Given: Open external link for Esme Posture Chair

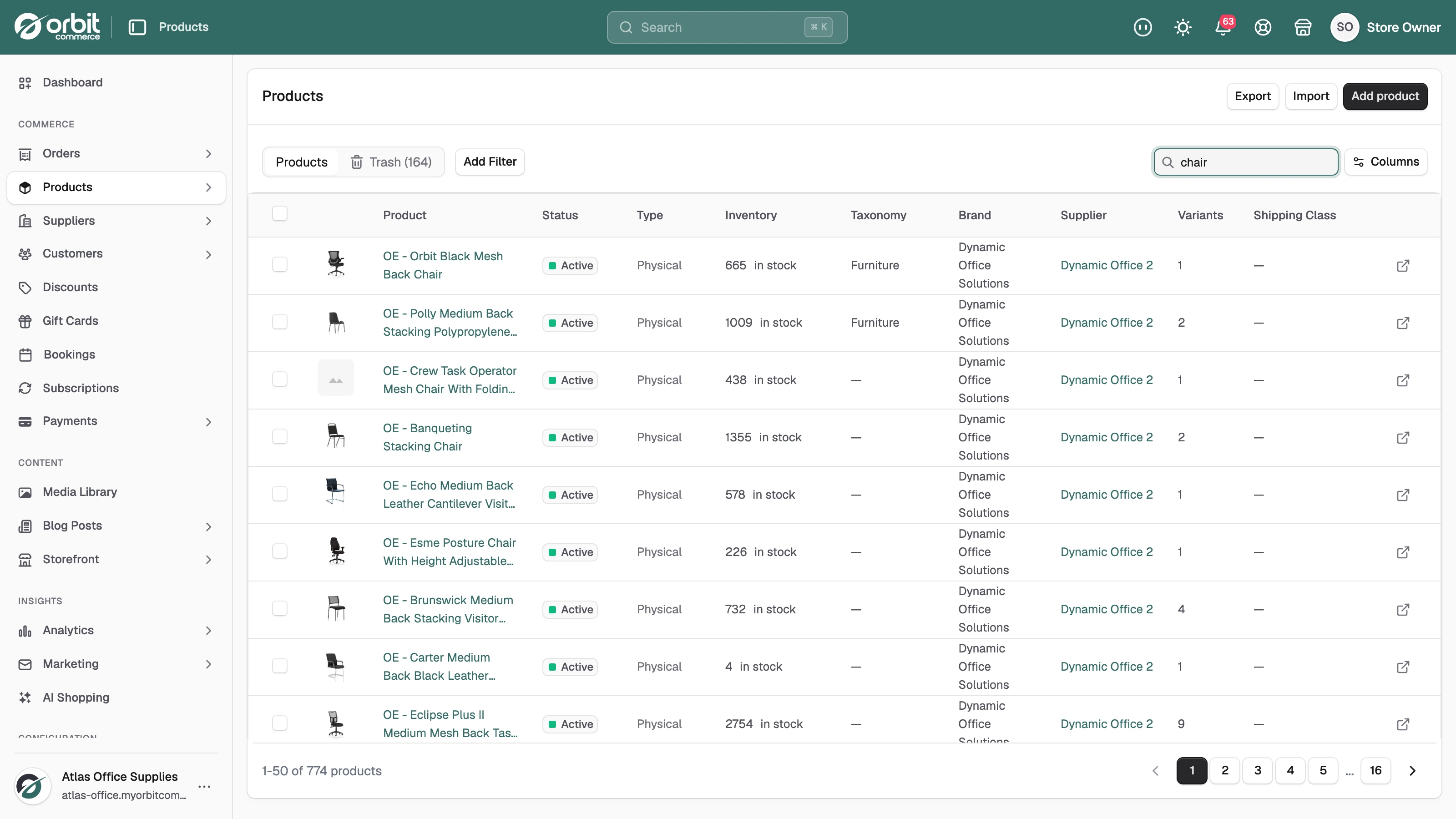Looking at the screenshot, I should pos(1403,552).
